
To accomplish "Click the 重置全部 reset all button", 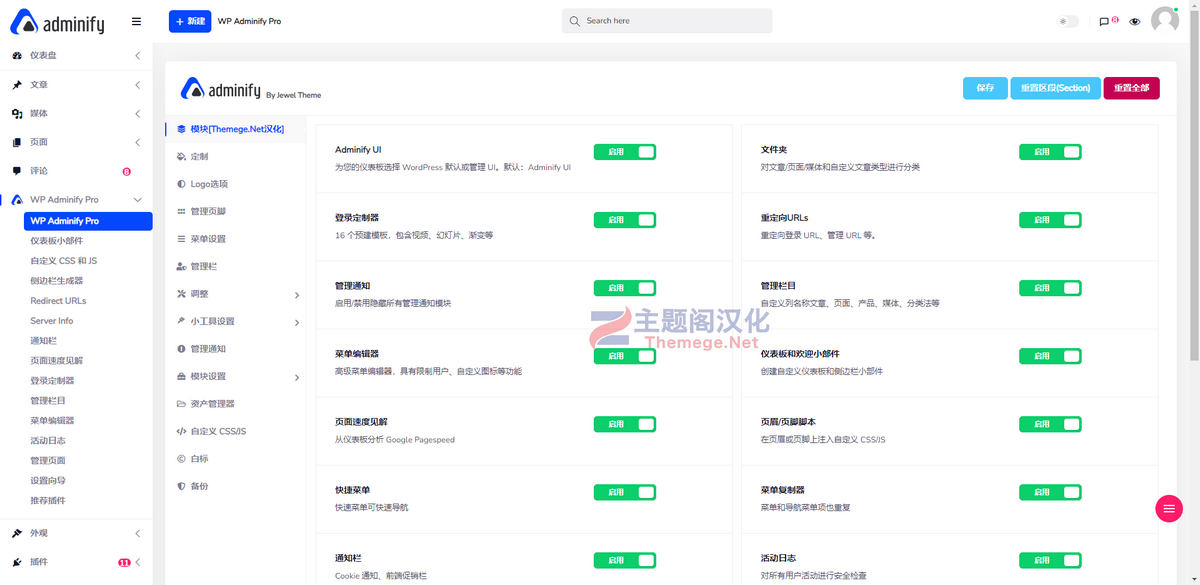I will [1131, 88].
